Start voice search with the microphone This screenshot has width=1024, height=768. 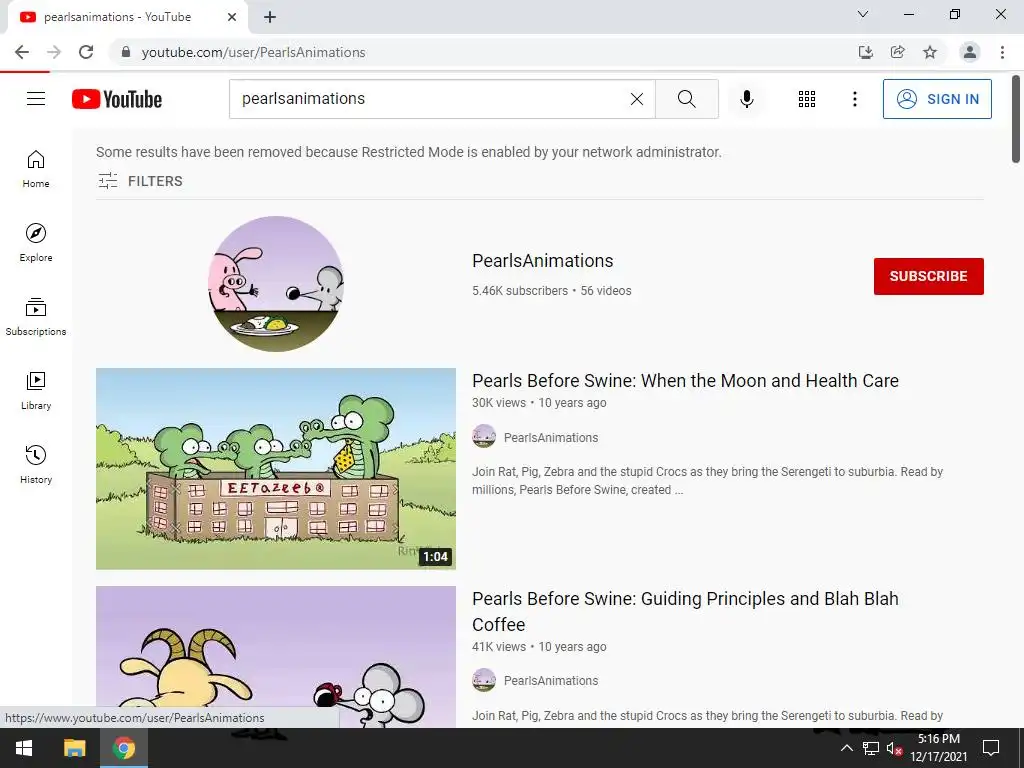(x=746, y=99)
